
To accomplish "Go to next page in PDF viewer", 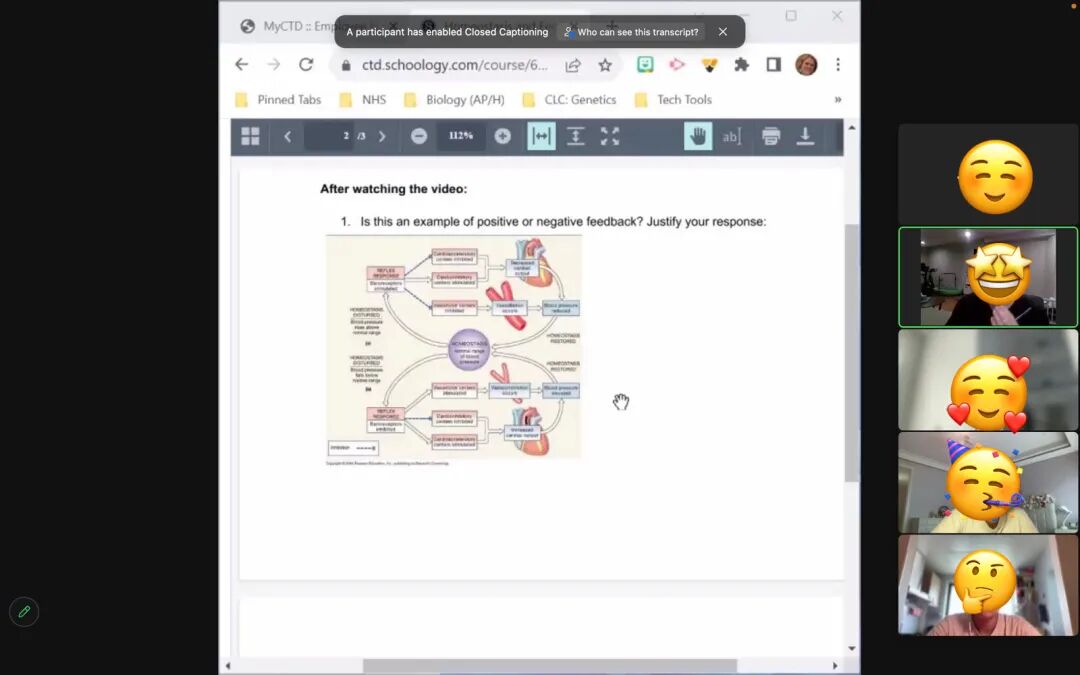I will click(x=382, y=136).
